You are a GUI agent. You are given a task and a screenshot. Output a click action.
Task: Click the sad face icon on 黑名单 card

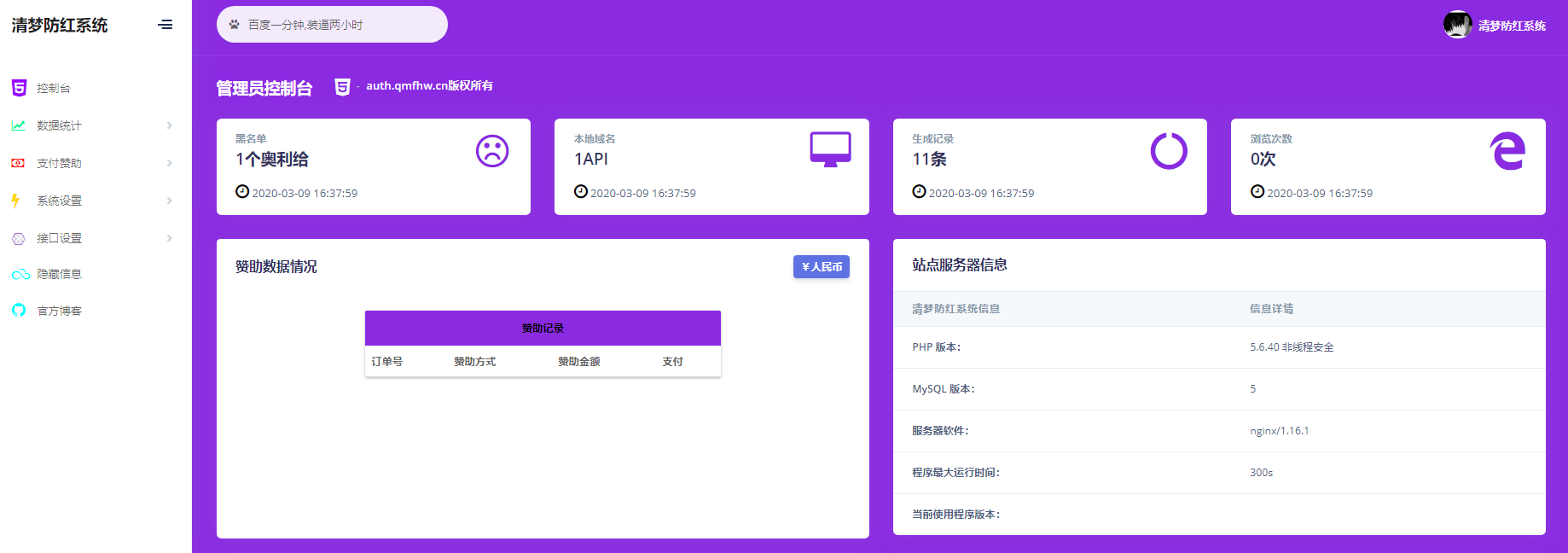coord(492,151)
